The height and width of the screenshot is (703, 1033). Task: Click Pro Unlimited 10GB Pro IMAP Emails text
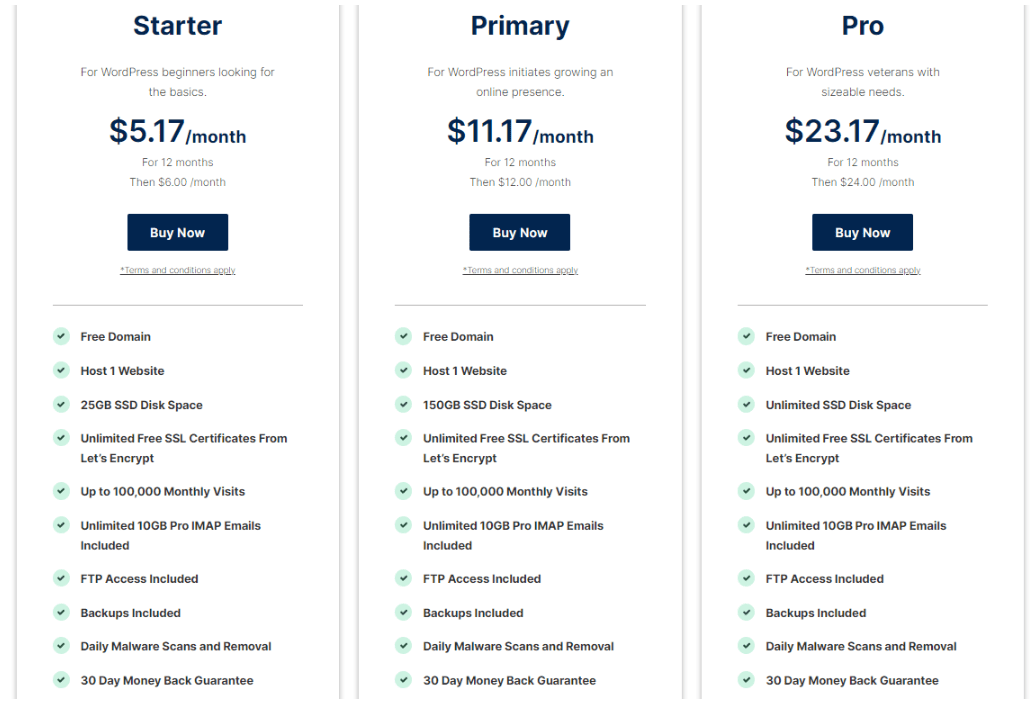pos(856,535)
